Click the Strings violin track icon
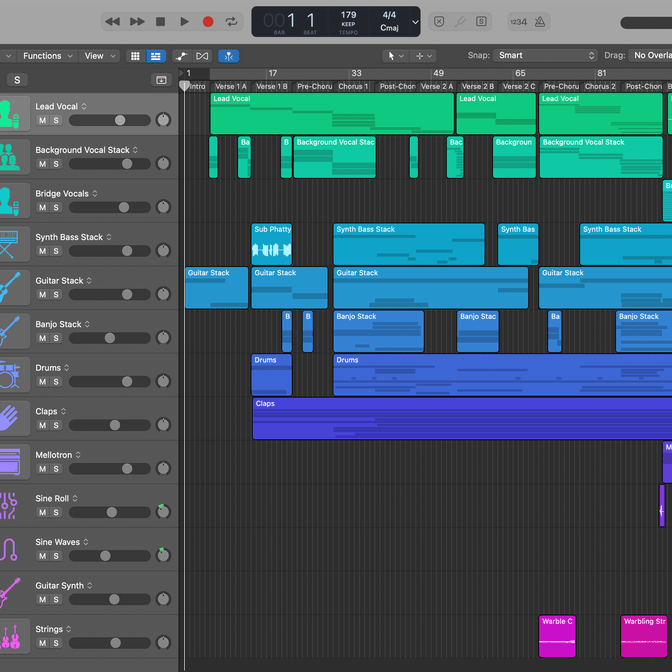672x672 pixels. tap(10, 636)
